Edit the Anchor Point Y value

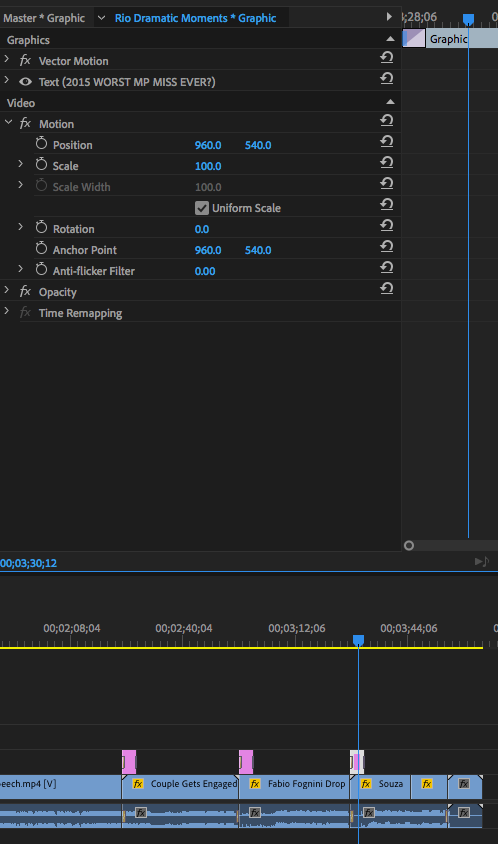pyautogui.click(x=258, y=250)
